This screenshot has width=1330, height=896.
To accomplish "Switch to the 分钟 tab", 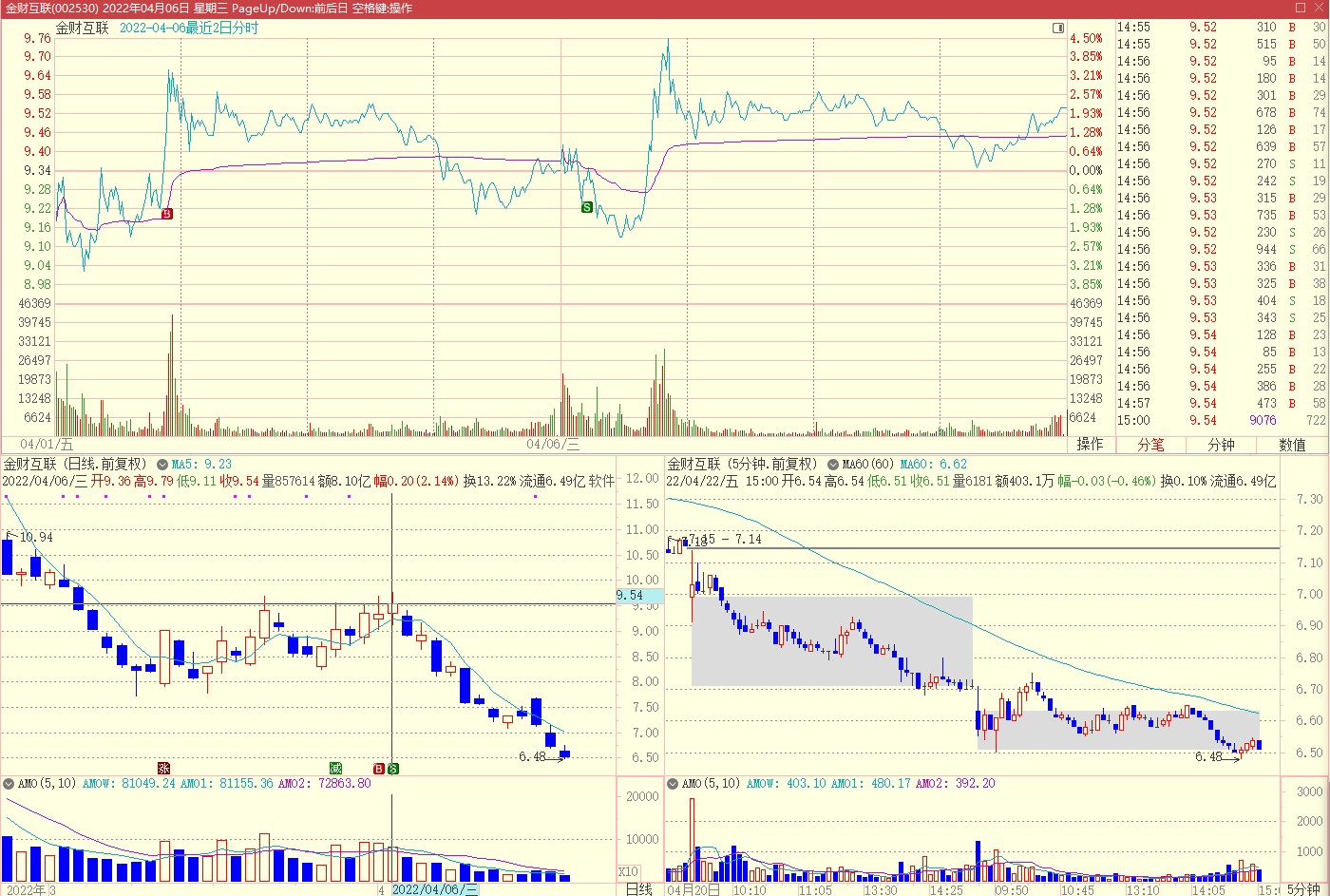I will click(1221, 444).
